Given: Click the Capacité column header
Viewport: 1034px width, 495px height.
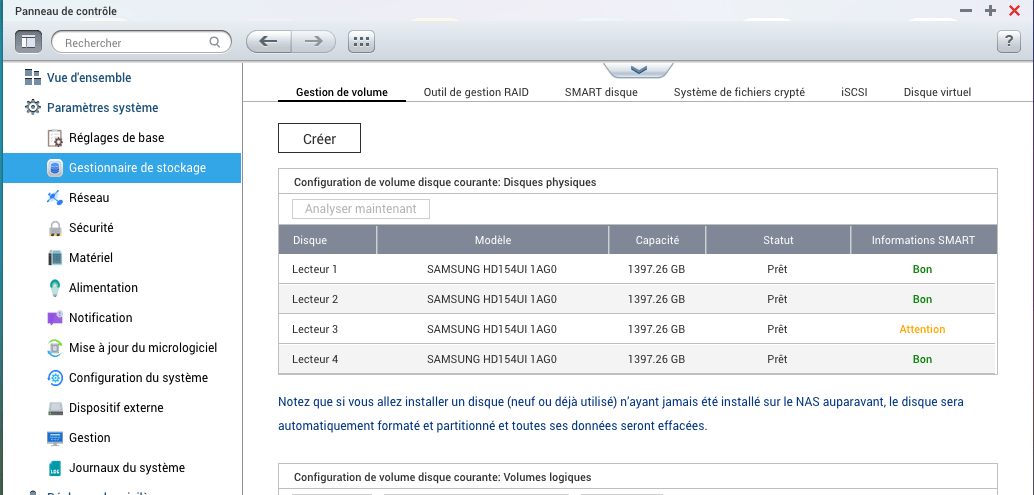Looking at the screenshot, I should click(657, 240).
